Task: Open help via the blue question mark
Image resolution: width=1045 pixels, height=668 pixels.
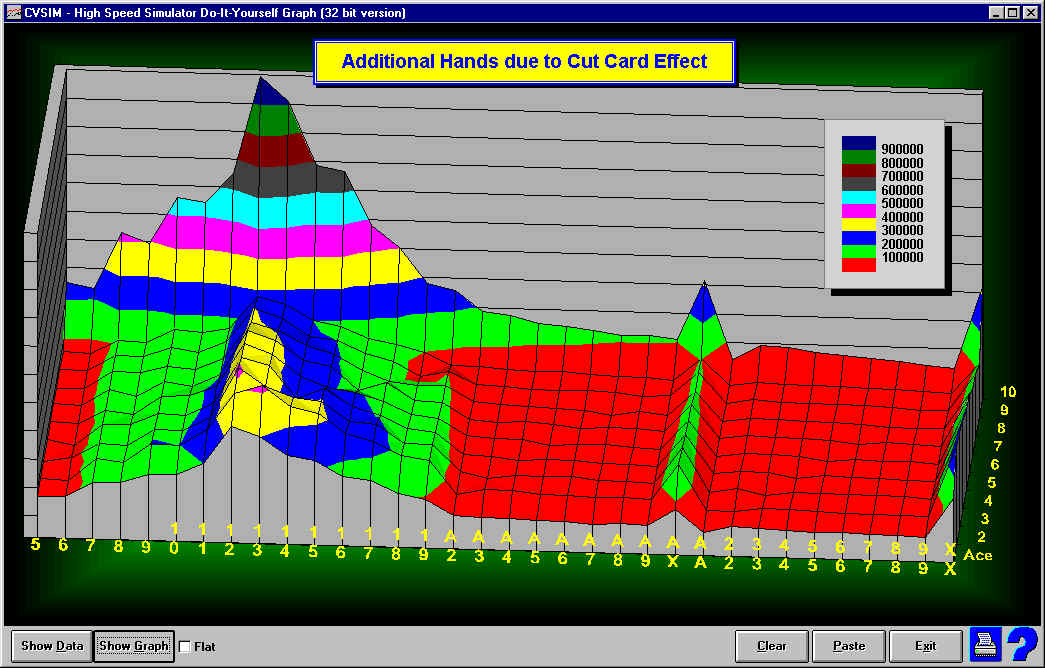Action: [x=1021, y=644]
